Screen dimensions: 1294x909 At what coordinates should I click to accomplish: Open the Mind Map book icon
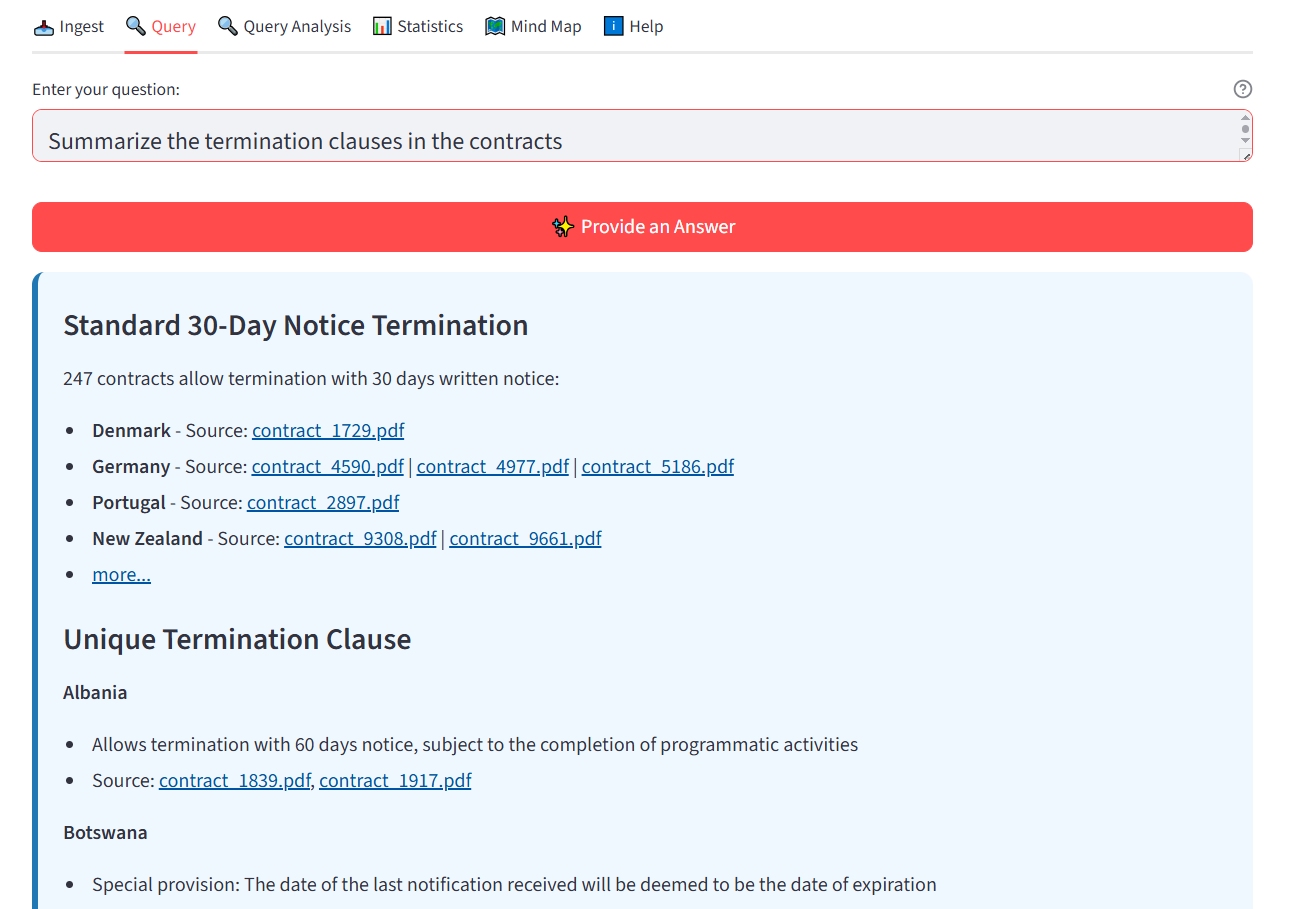click(x=495, y=25)
